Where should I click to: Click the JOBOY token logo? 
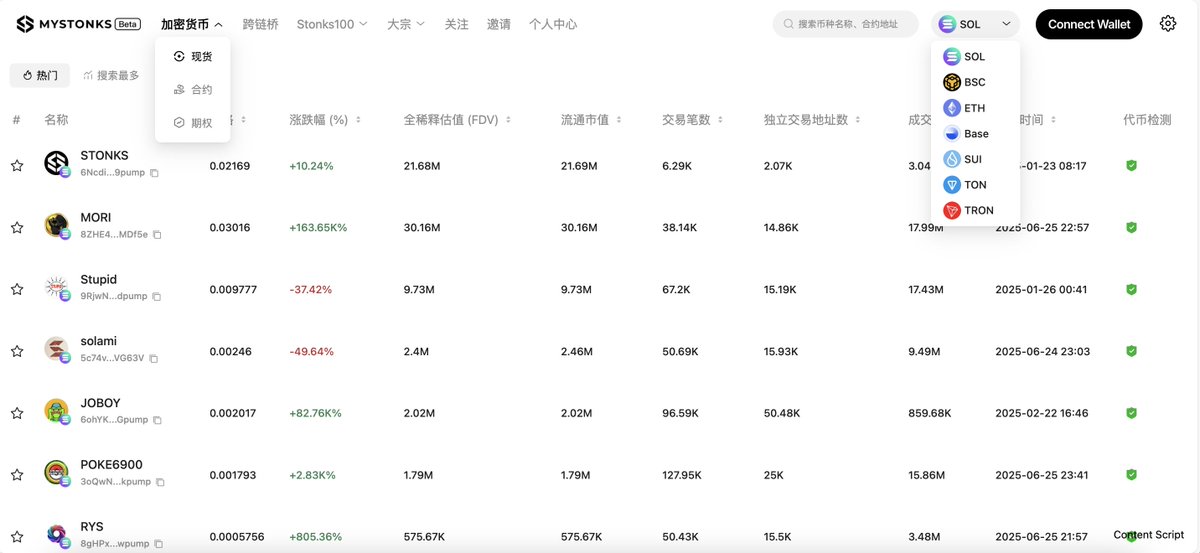[x=57, y=412]
